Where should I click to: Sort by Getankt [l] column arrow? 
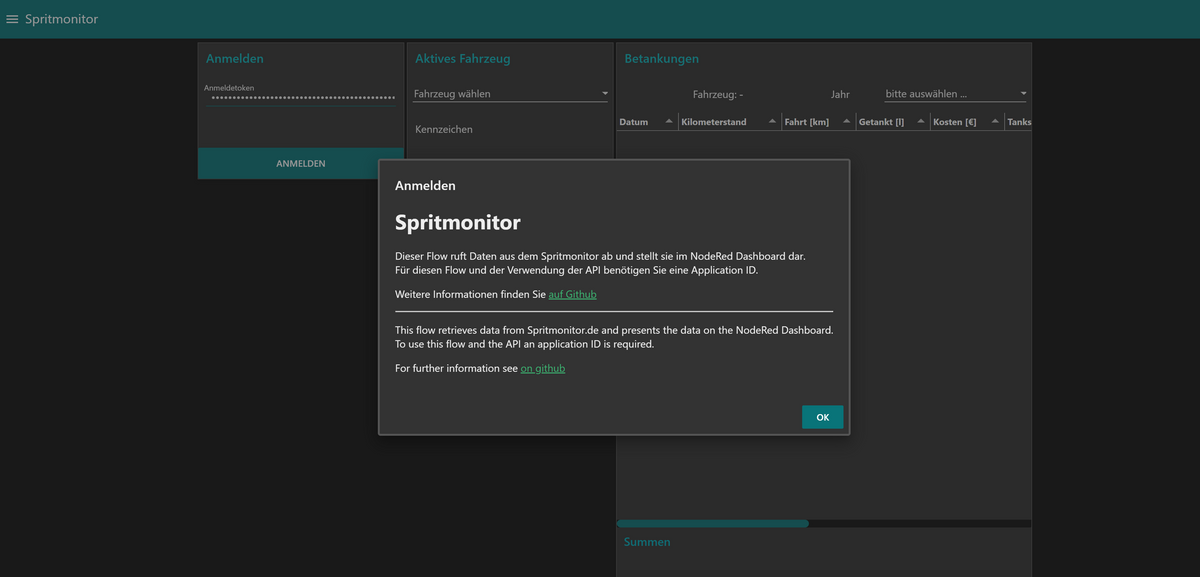click(921, 122)
